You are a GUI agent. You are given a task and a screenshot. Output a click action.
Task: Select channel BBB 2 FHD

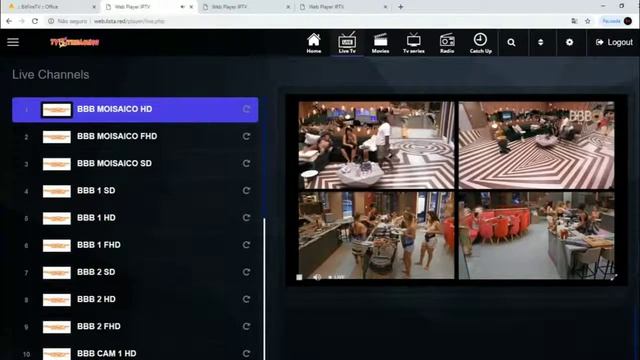click(135, 327)
